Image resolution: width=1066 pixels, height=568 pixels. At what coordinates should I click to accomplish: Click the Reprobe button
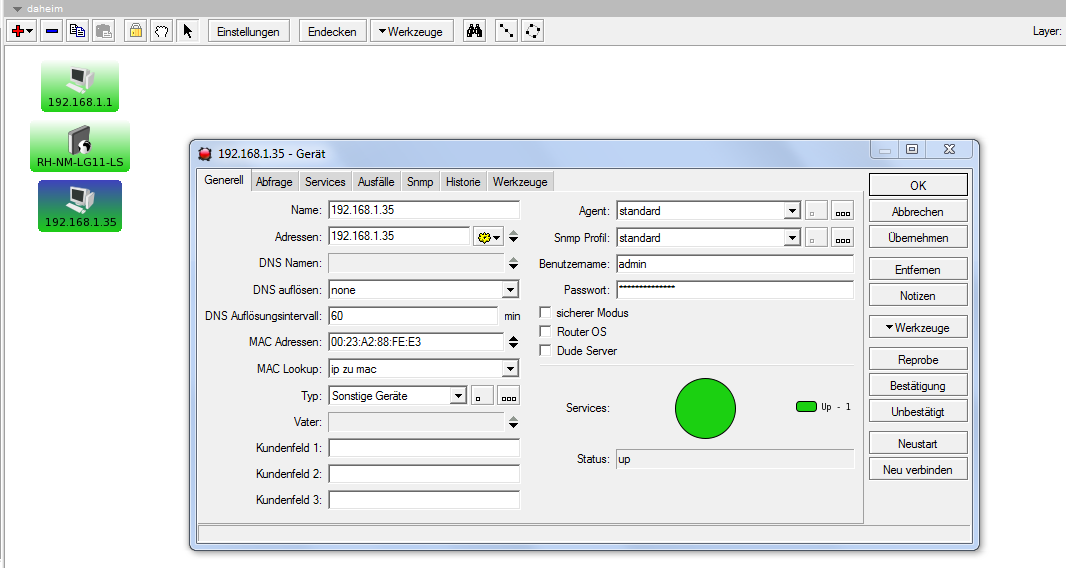click(x=917, y=359)
